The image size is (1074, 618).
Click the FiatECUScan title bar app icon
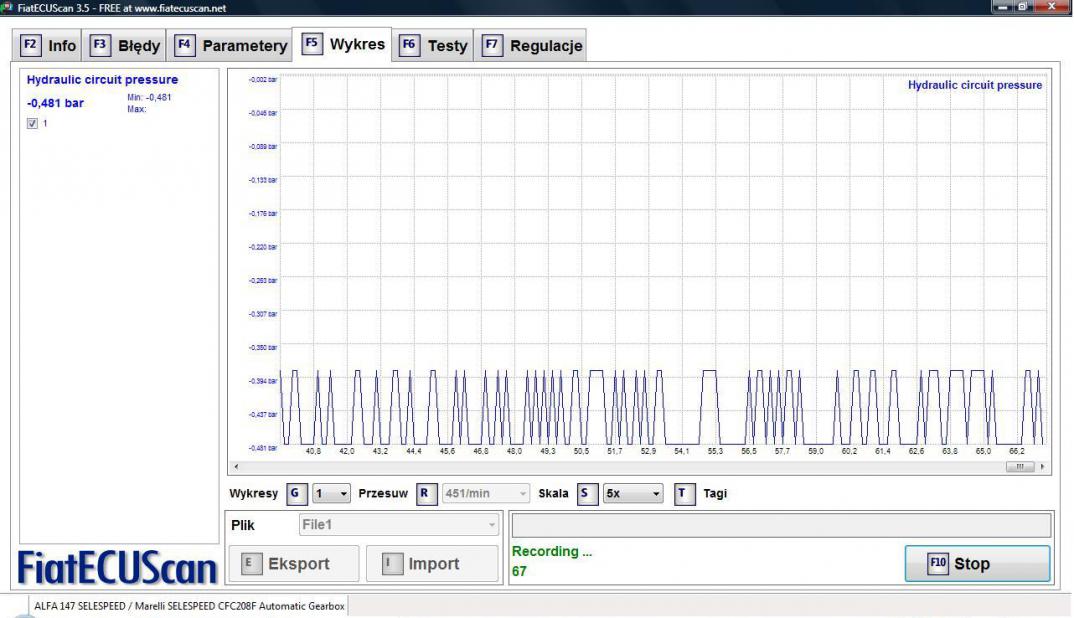click(8, 8)
